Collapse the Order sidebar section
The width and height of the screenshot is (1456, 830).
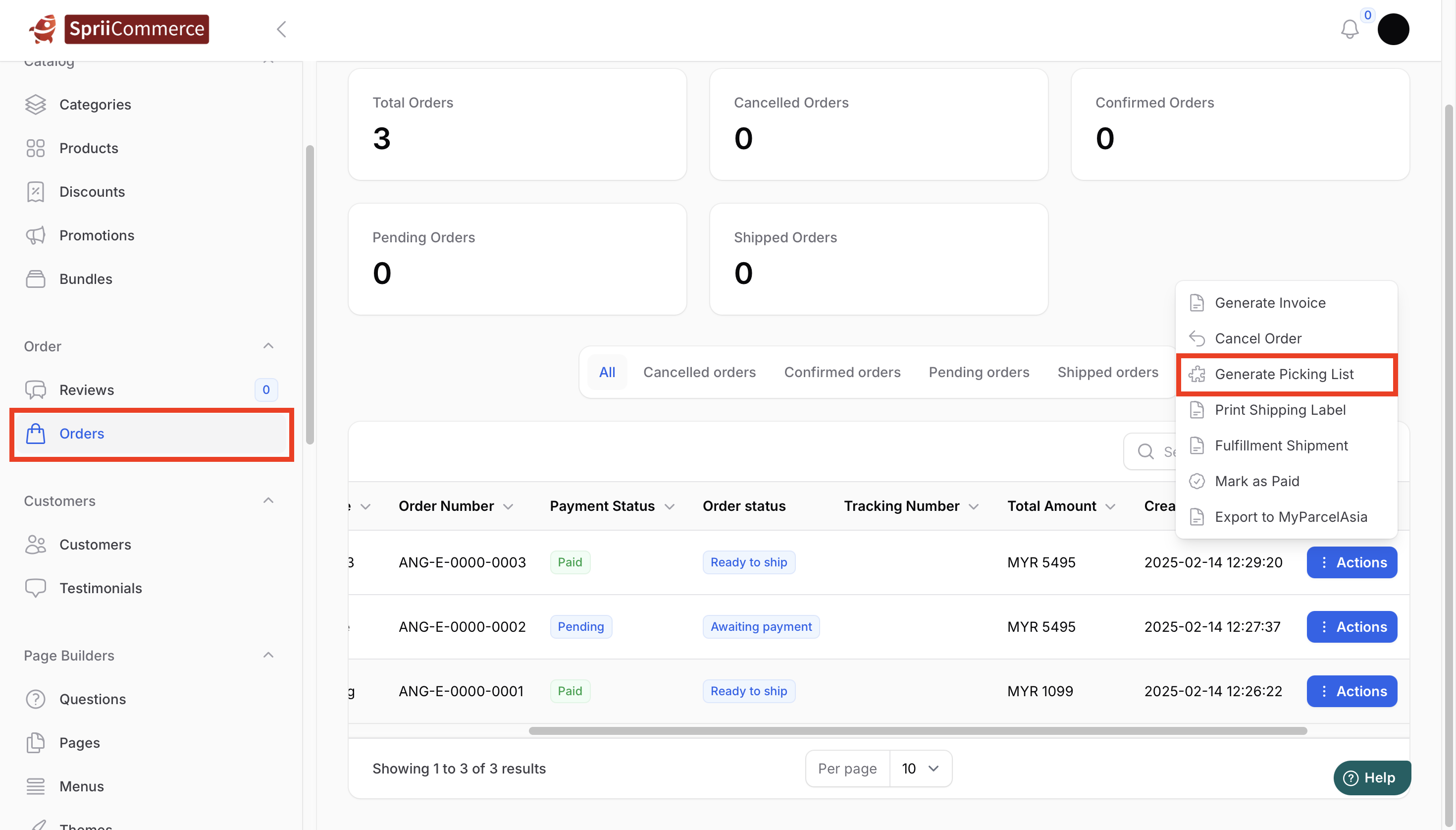click(x=268, y=346)
